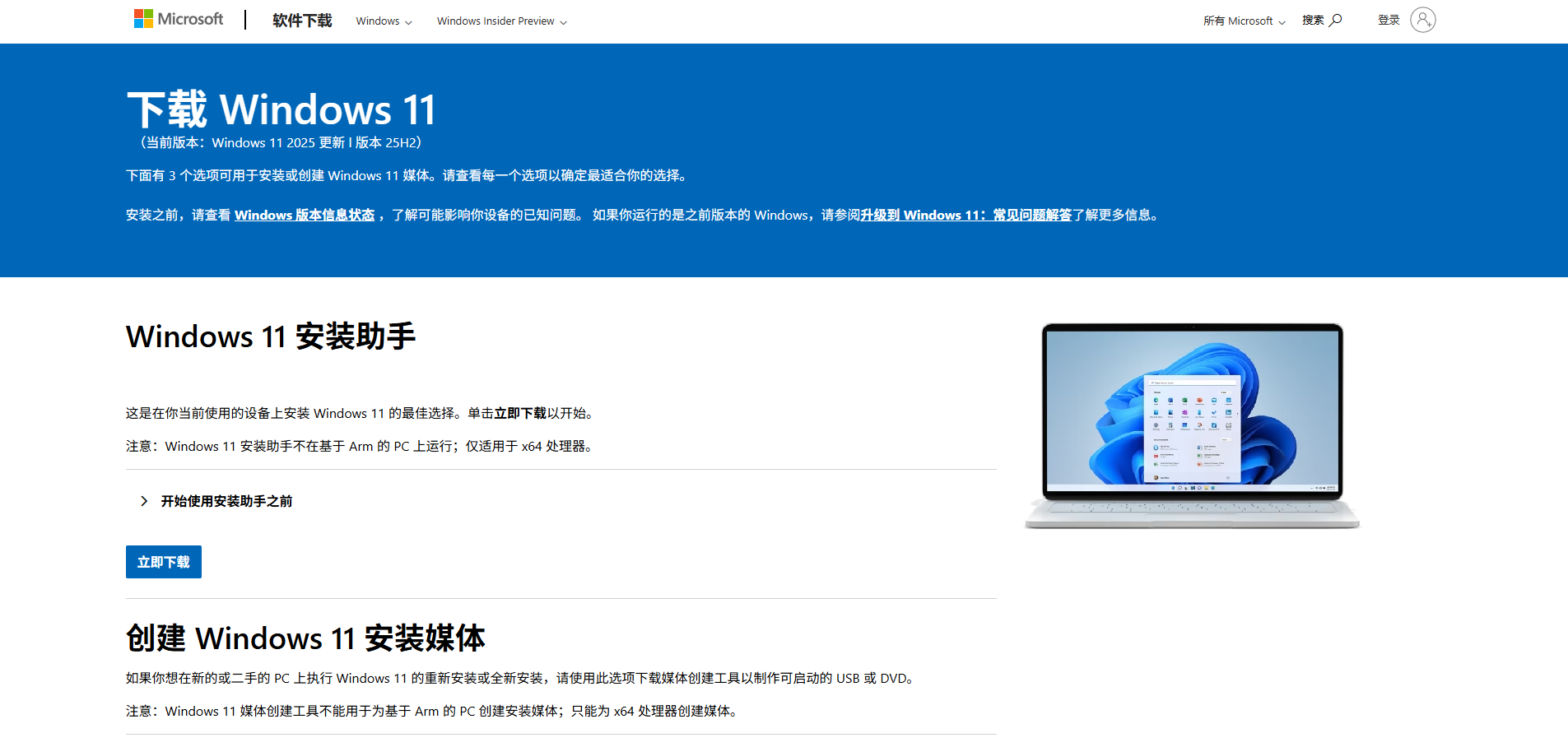The image size is (1568, 747).
Task: Open the Windows Insider Preview dropdown
Action: click(500, 21)
